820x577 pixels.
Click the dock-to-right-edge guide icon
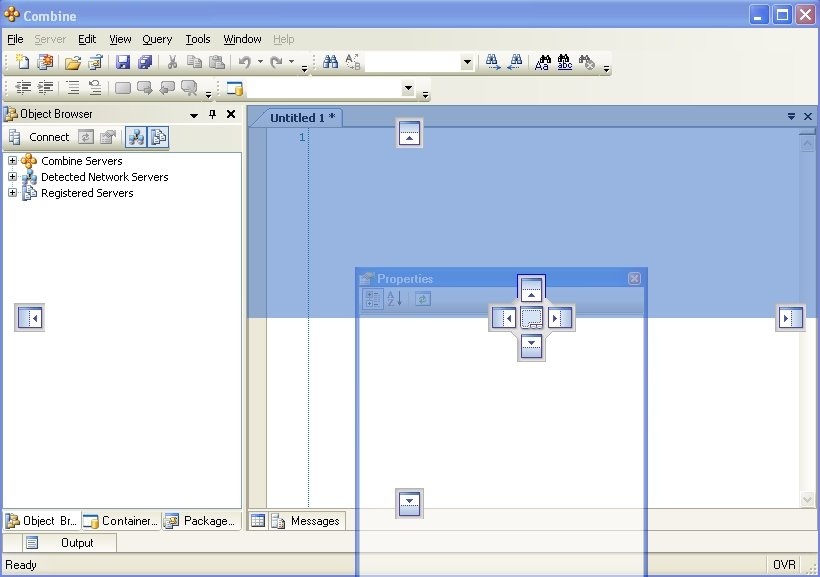[790, 318]
